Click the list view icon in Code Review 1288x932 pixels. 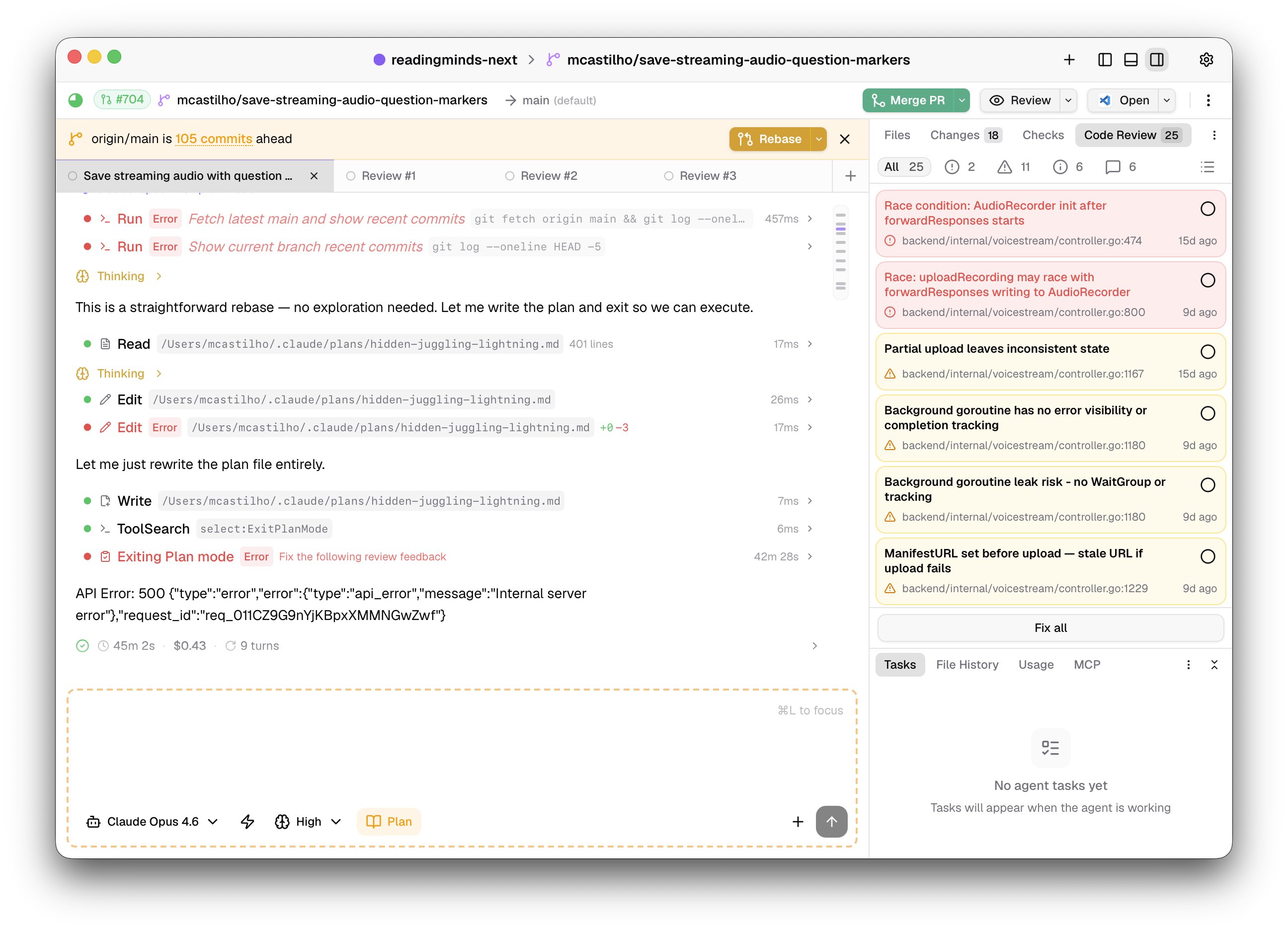[x=1207, y=167]
